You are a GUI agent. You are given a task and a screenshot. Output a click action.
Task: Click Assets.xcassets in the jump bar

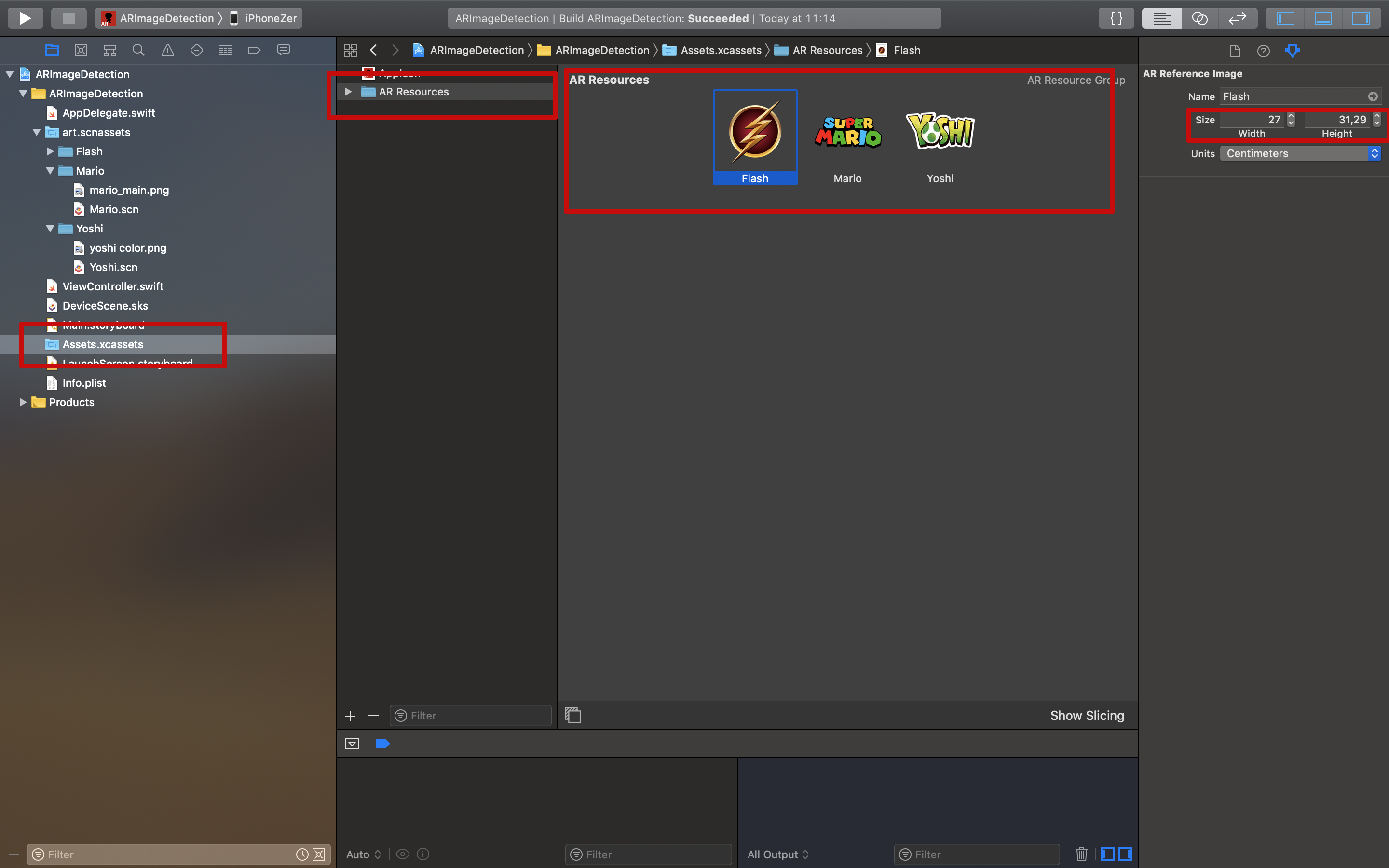tap(712, 50)
